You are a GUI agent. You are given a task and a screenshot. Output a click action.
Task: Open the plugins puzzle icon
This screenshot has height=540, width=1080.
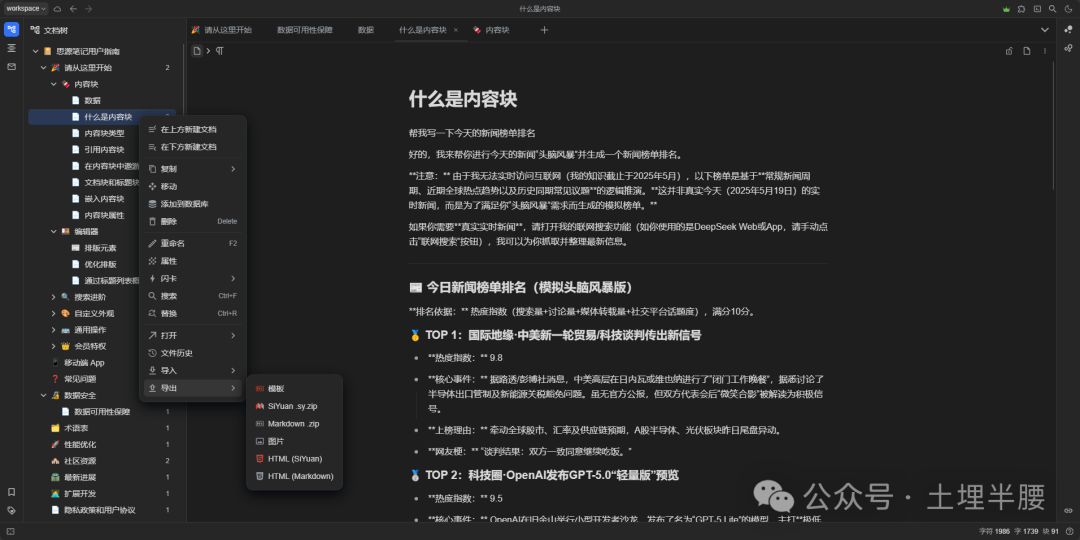coord(1021,9)
